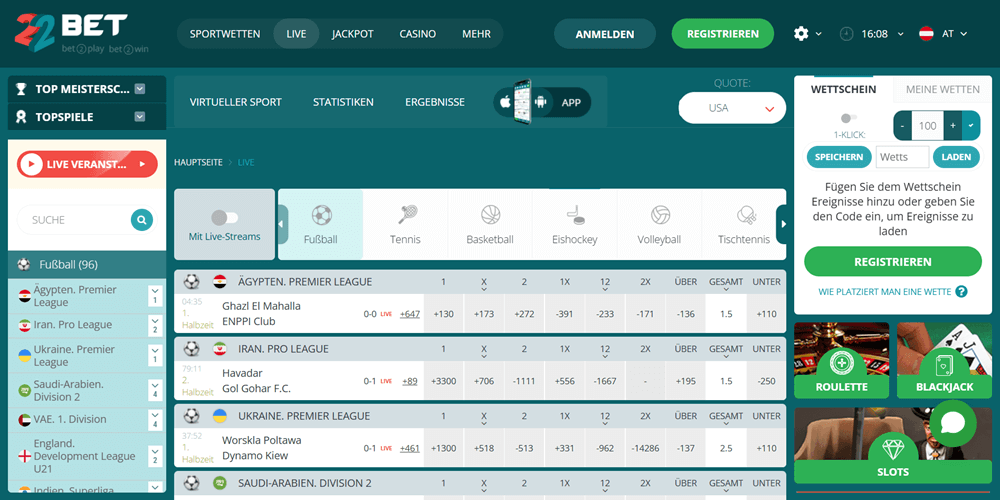Viewport: 1000px width, 500px height.
Task: Expand the Top Meisterschaften section
Action: point(140,89)
